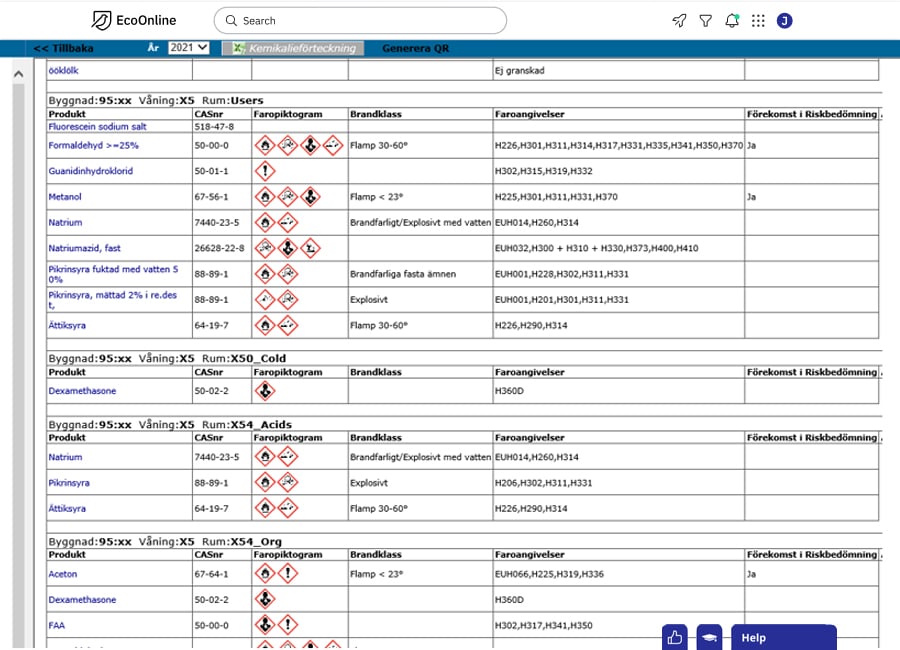Viewport: 900px width, 650px height.
Task: Click the scroll-up arrow on left scrollbar
Action: pyautogui.click(x=17, y=73)
